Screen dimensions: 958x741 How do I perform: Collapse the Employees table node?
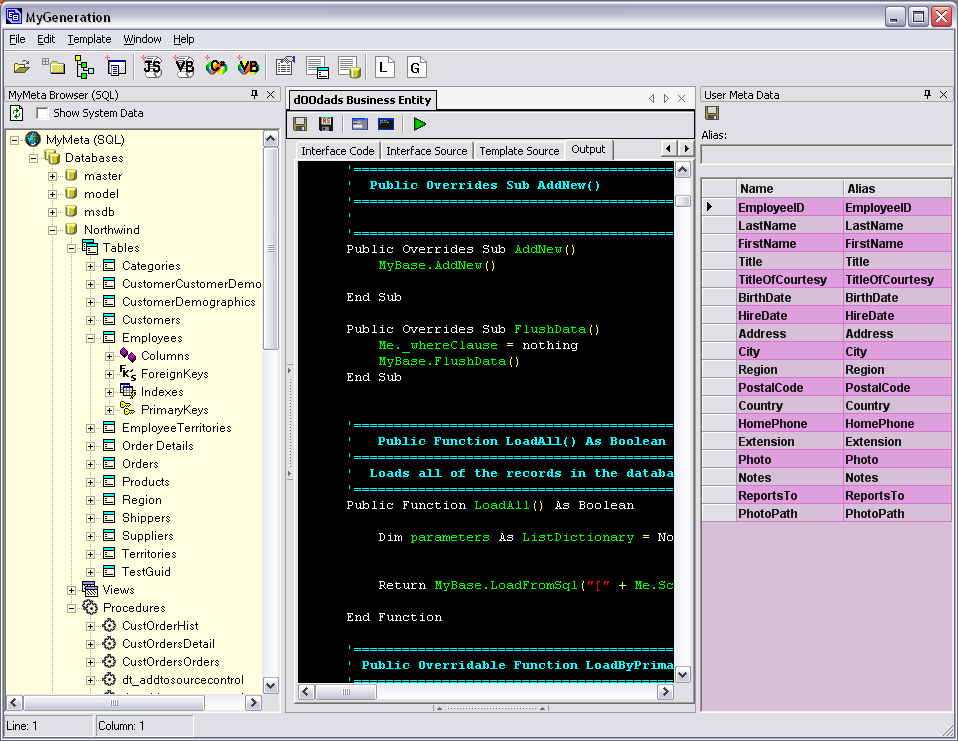(x=90, y=338)
